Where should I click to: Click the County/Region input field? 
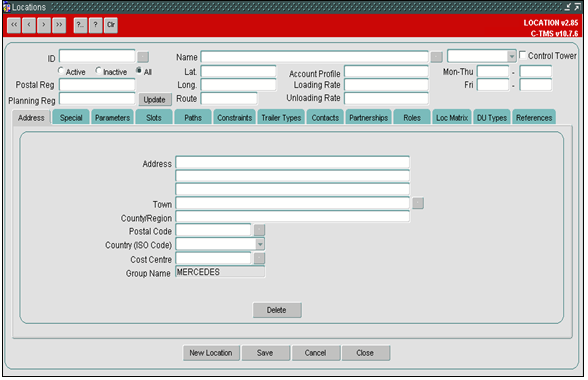292,216
